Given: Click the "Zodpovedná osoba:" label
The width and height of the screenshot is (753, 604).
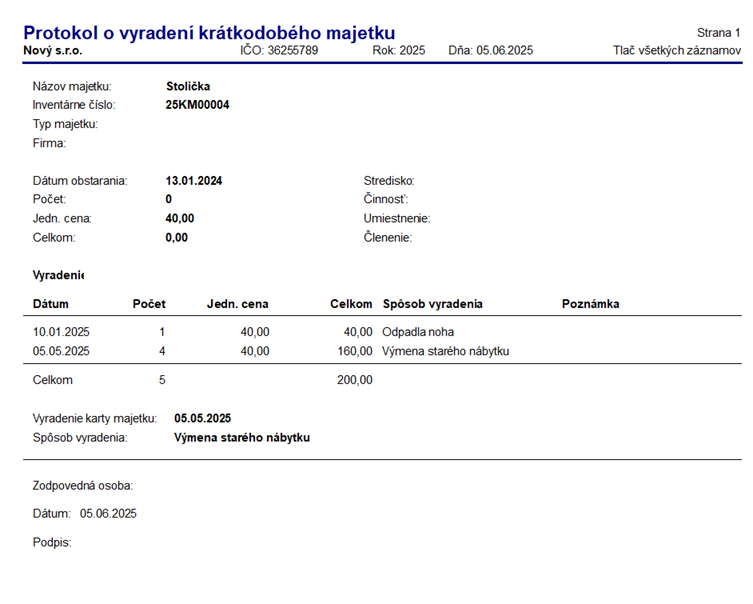Looking at the screenshot, I should 83,486.
